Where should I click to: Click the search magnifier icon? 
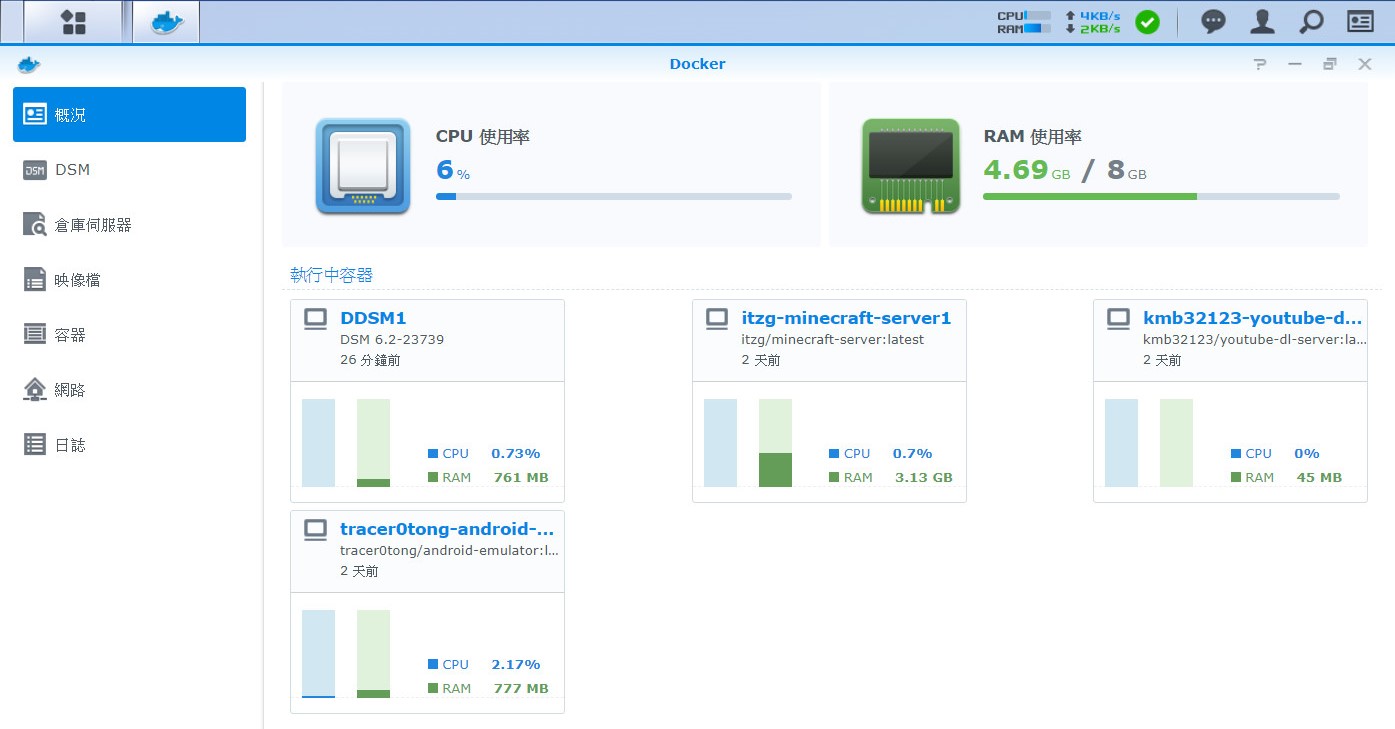point(1311,22)
